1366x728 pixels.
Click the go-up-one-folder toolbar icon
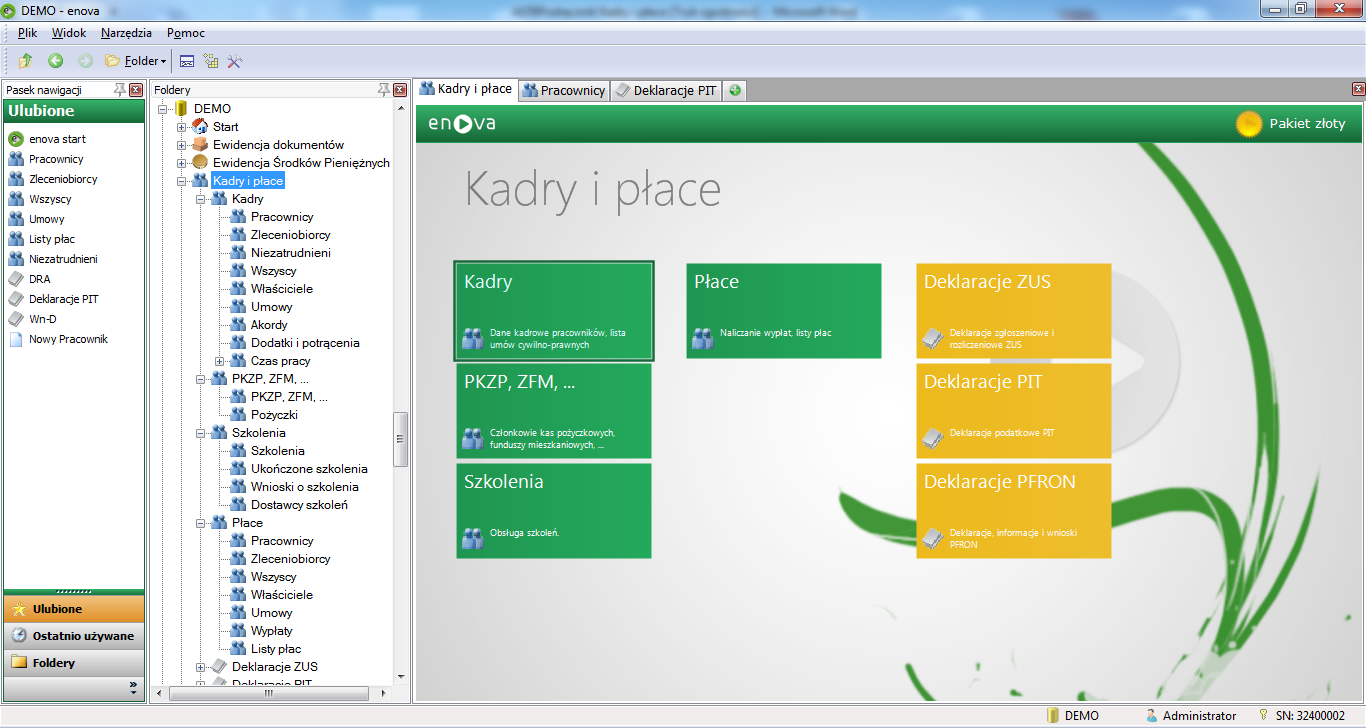coord(26,61)
